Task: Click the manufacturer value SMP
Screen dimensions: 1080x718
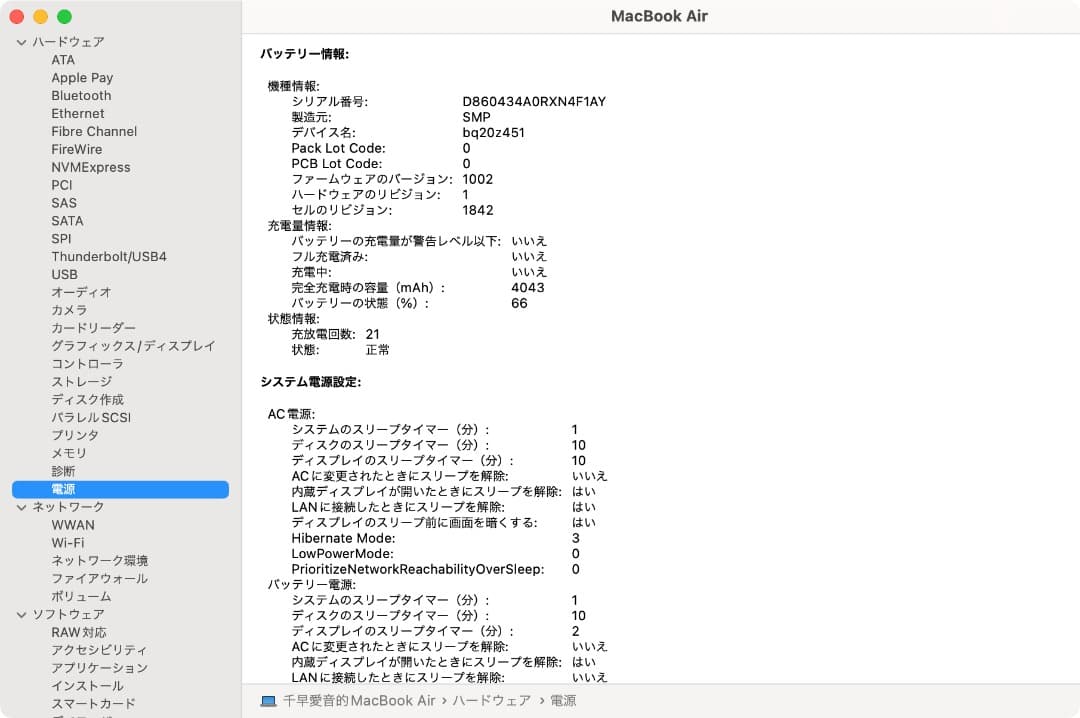Action: click(476, 117)
